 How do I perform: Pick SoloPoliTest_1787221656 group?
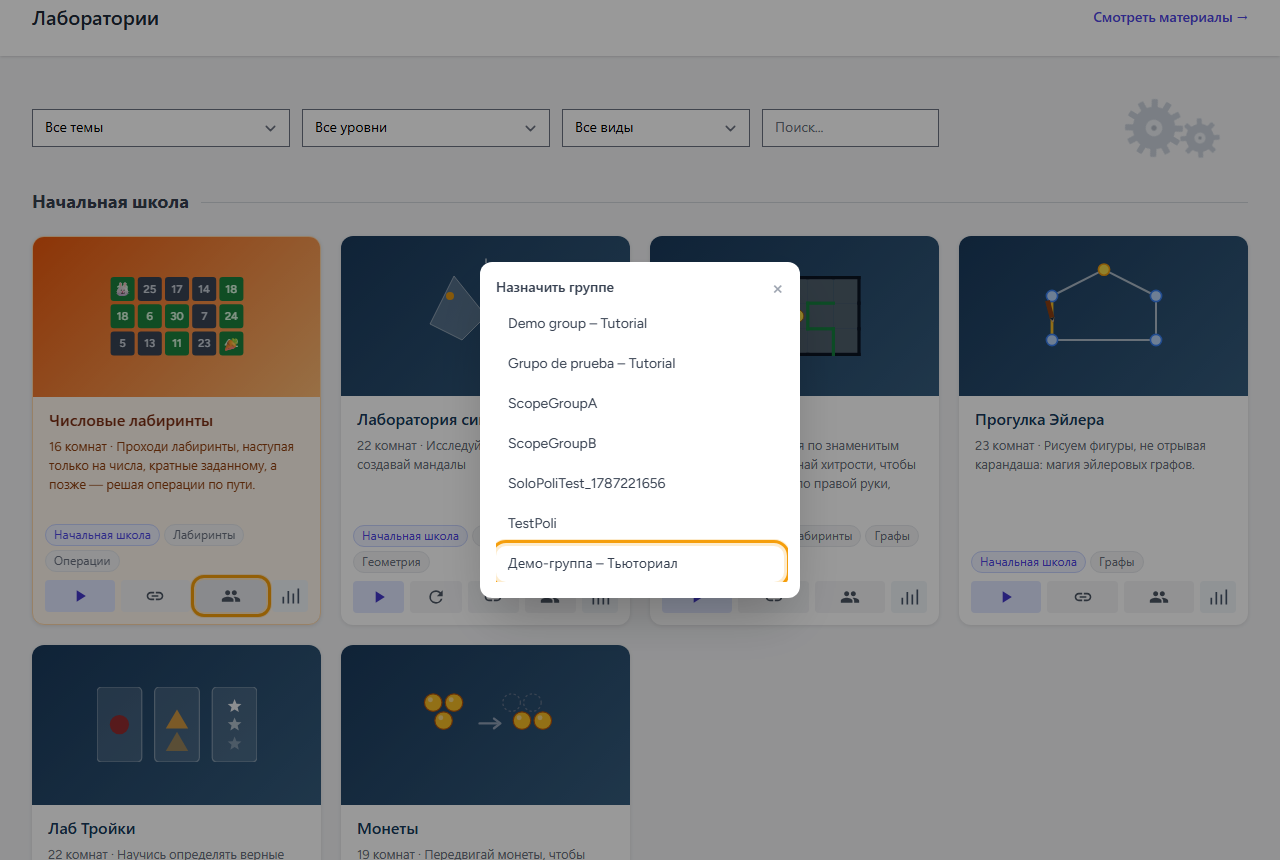tap(640, 483)
